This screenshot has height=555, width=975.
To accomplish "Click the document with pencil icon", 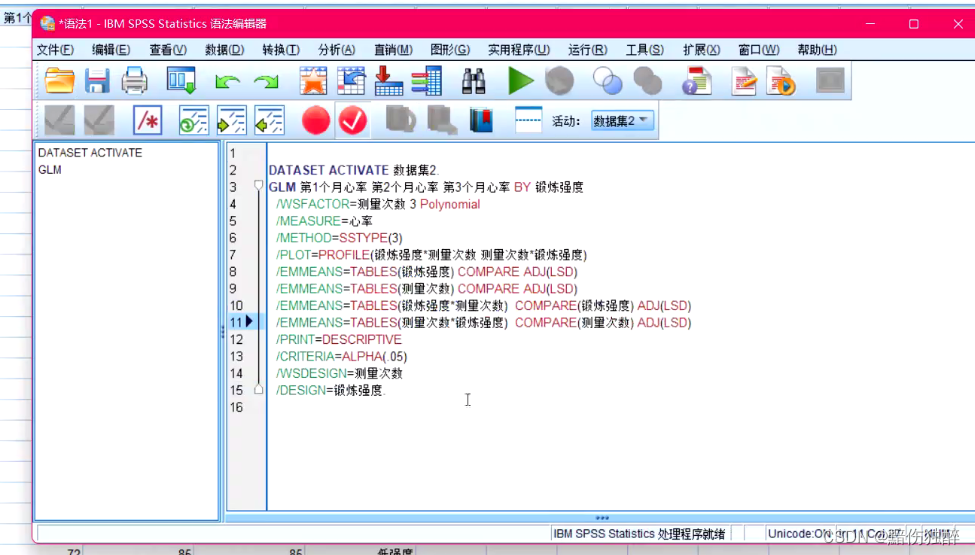I will [x=744, y=81].
